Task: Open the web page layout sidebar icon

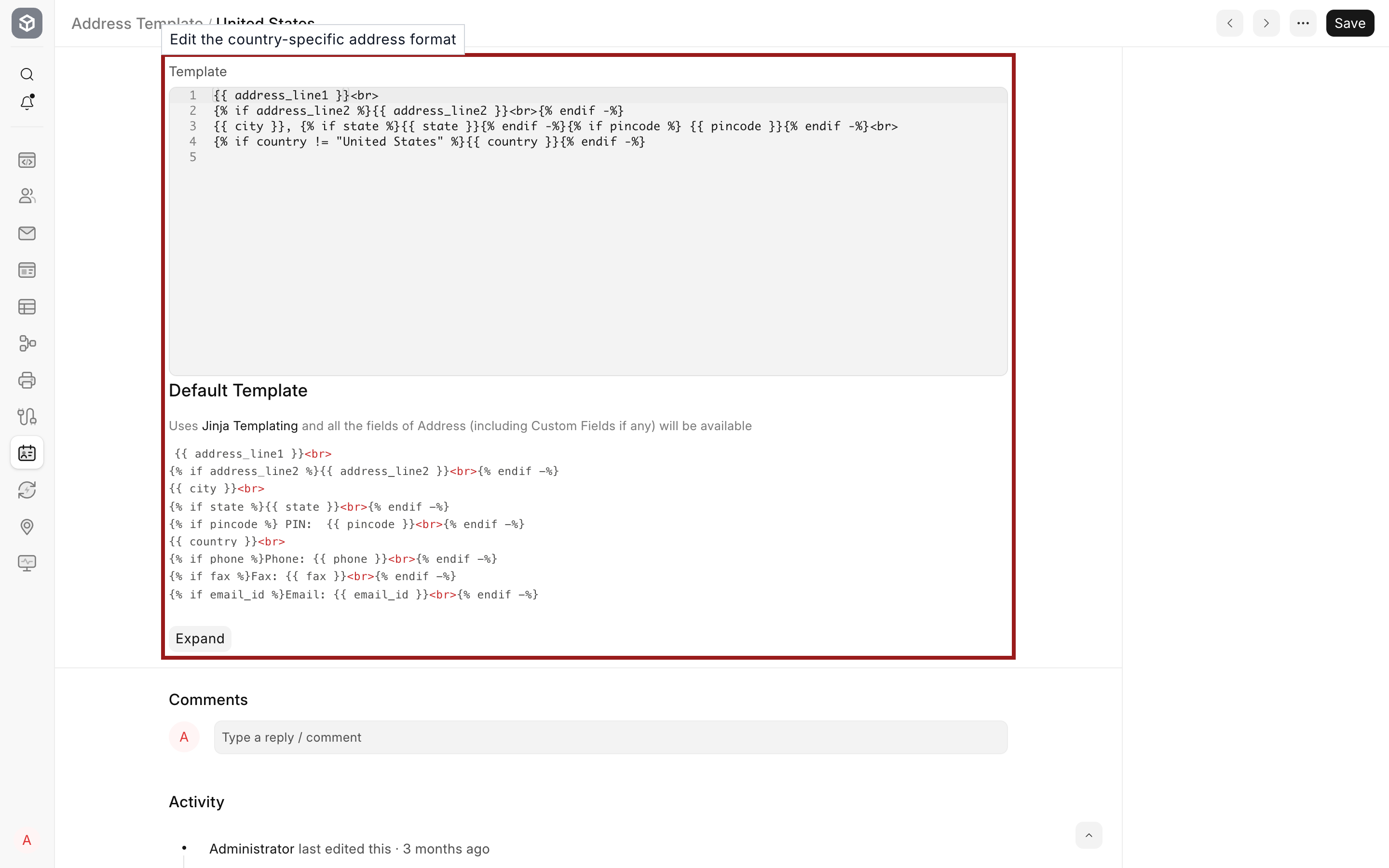Action: click(27, 270)
